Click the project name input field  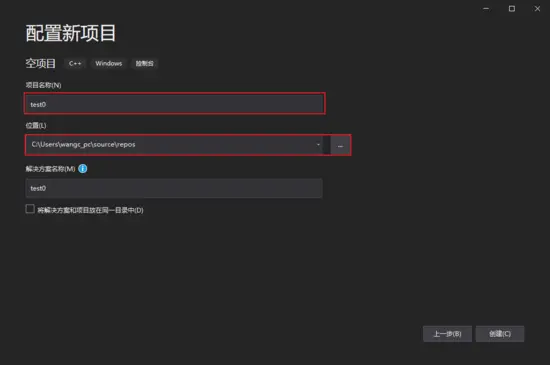(175, 104)
